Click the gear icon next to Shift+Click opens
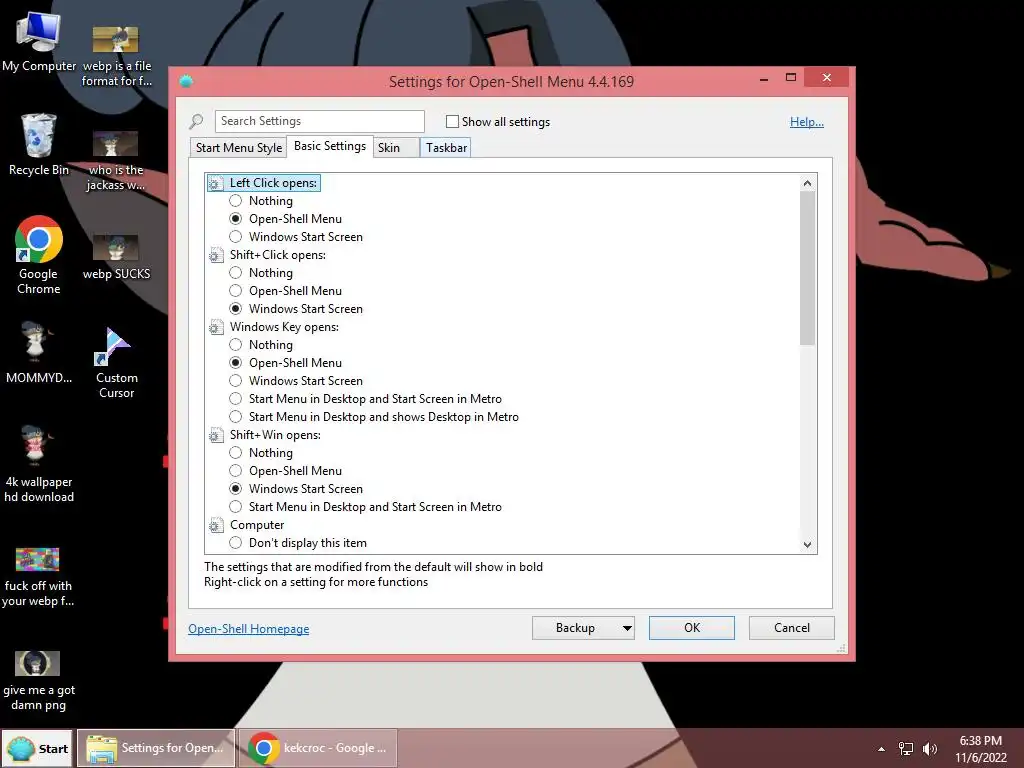The height and width of the screenshot is (768, 1024). (216, 255)
